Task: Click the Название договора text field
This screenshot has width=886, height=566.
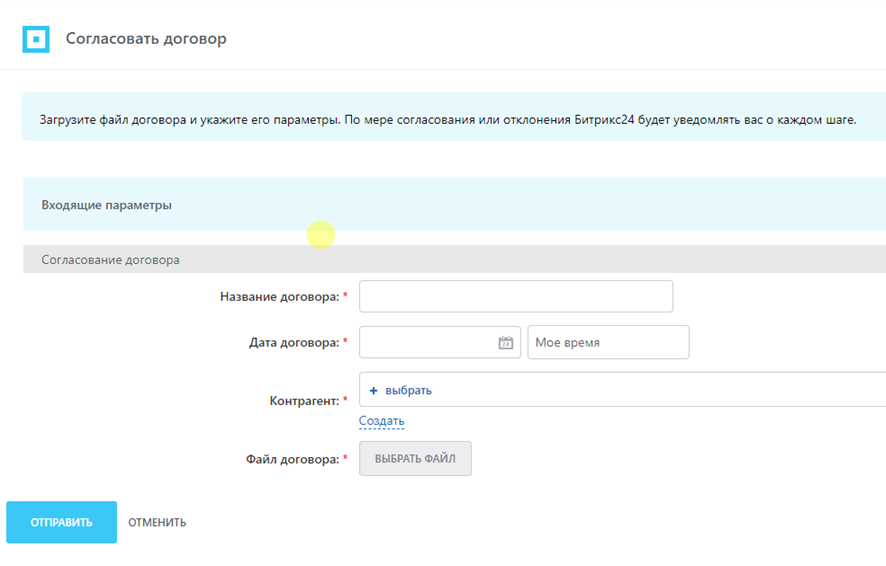Action: (x=516, y=296)
